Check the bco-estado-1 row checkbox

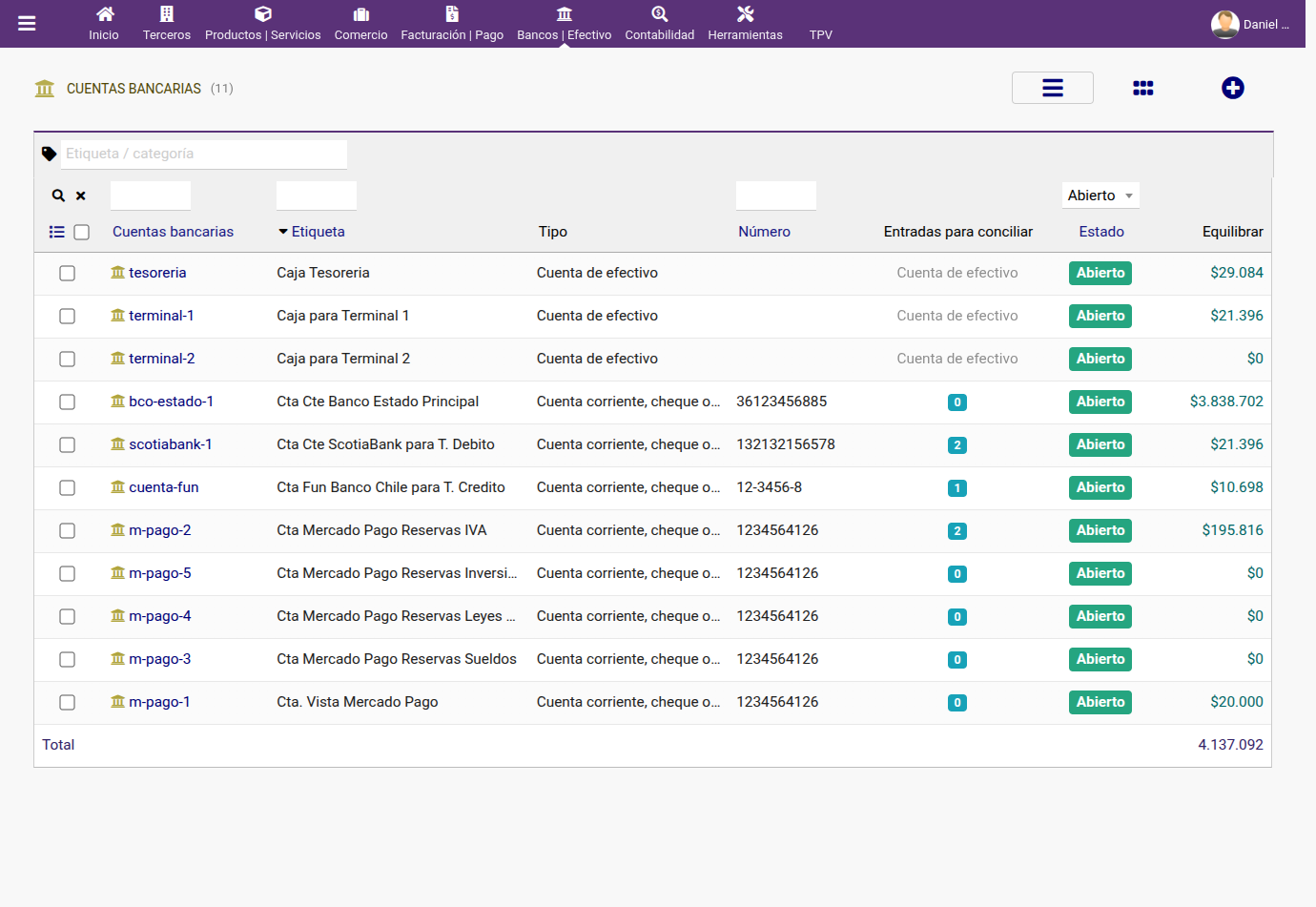pyautogui.click(x=67, y=402)
